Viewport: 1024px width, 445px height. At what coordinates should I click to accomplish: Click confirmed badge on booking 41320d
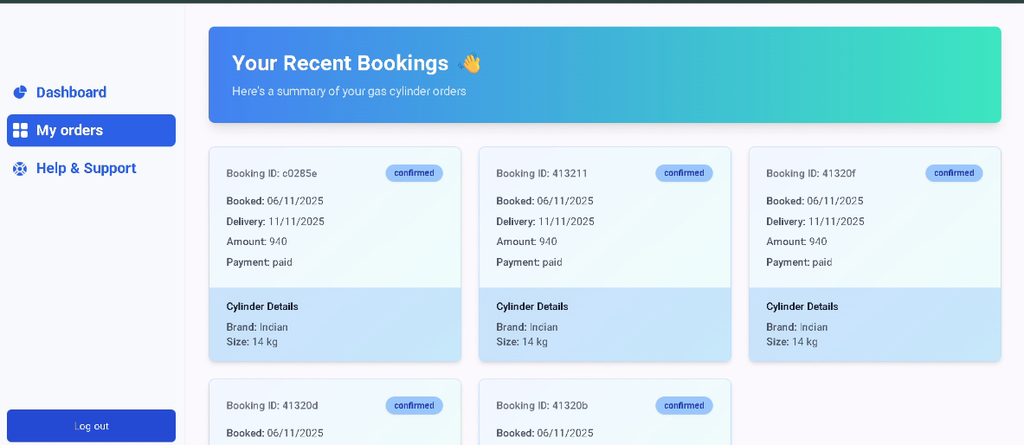[x=414, y=406]
